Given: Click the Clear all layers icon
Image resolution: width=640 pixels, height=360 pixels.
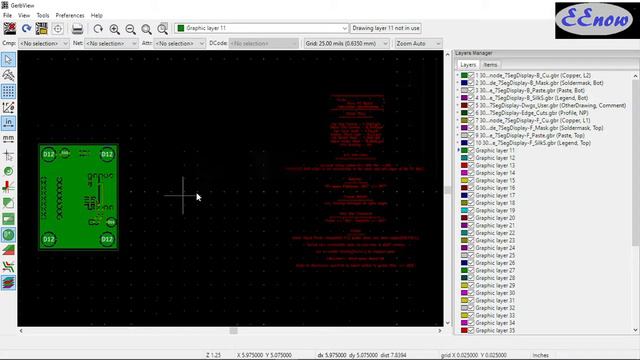Looking at the screenshot, I should [x=10, y=28].
